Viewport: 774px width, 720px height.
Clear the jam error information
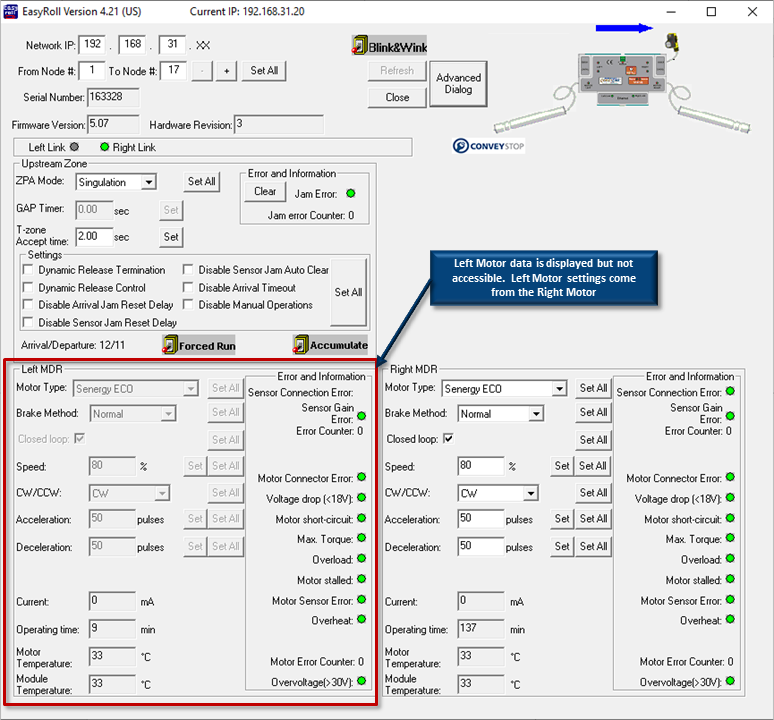tap(265, 191)
